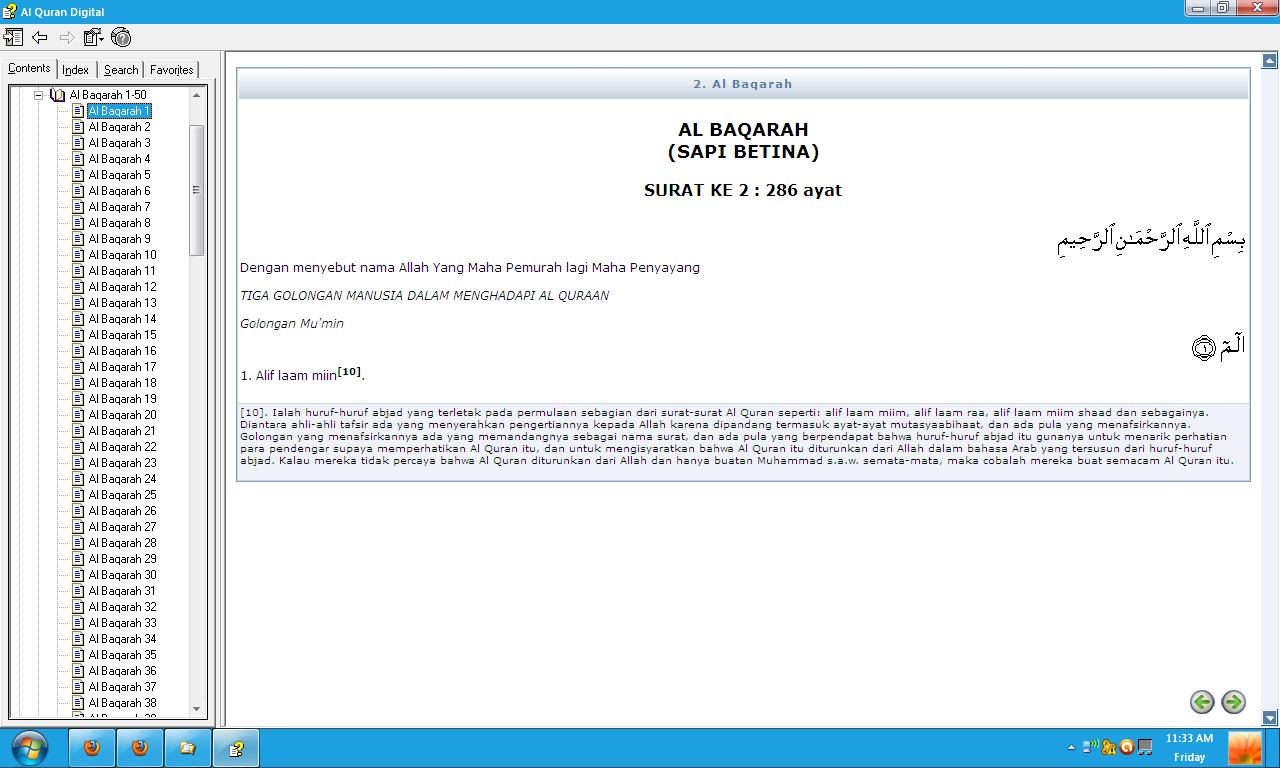The image size is (1280, 768).
Task: Go to next page with green right arrow
Action: pos(1233,702)
